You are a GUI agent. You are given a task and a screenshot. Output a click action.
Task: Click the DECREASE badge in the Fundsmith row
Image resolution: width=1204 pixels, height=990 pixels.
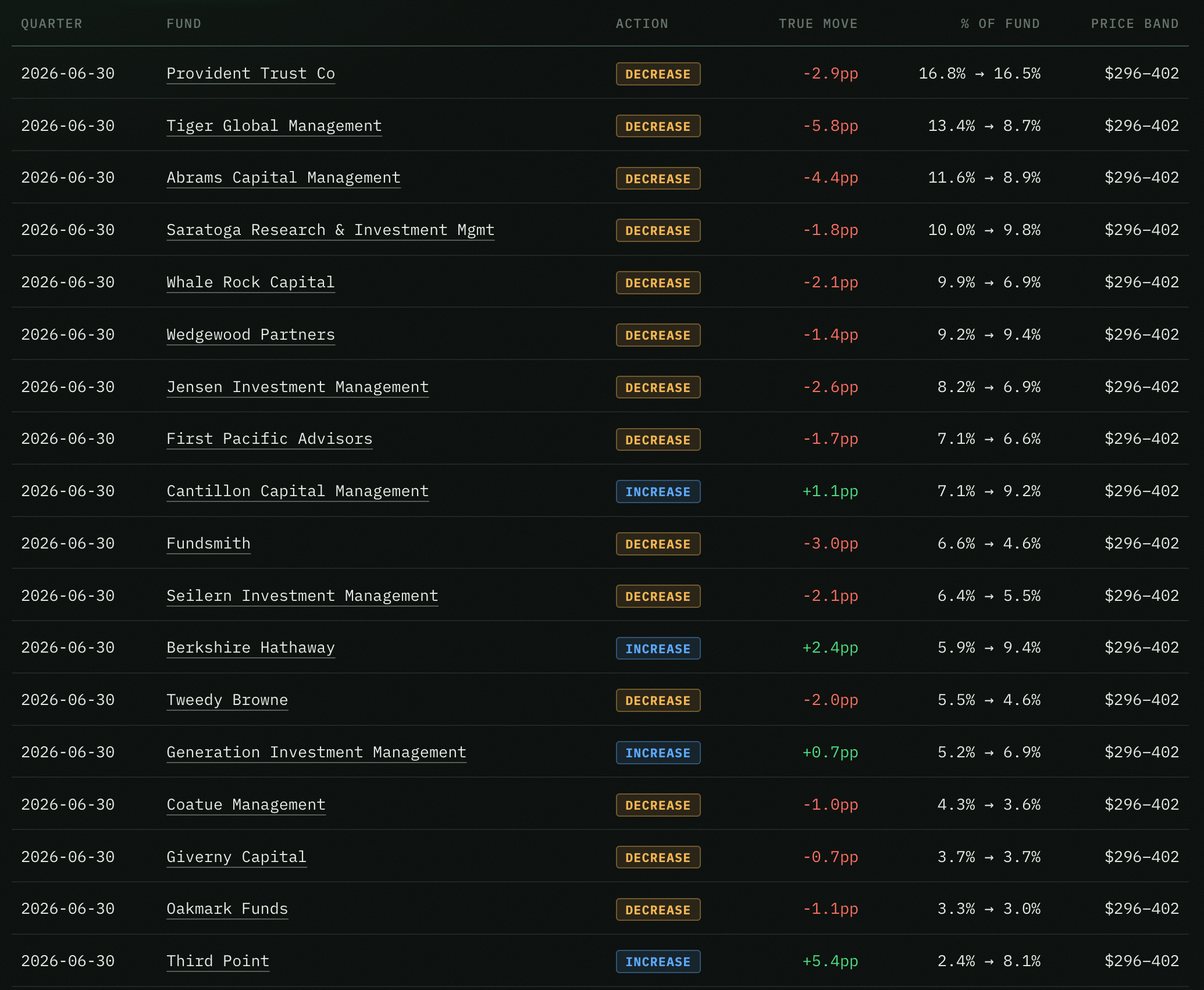[658, 544]
